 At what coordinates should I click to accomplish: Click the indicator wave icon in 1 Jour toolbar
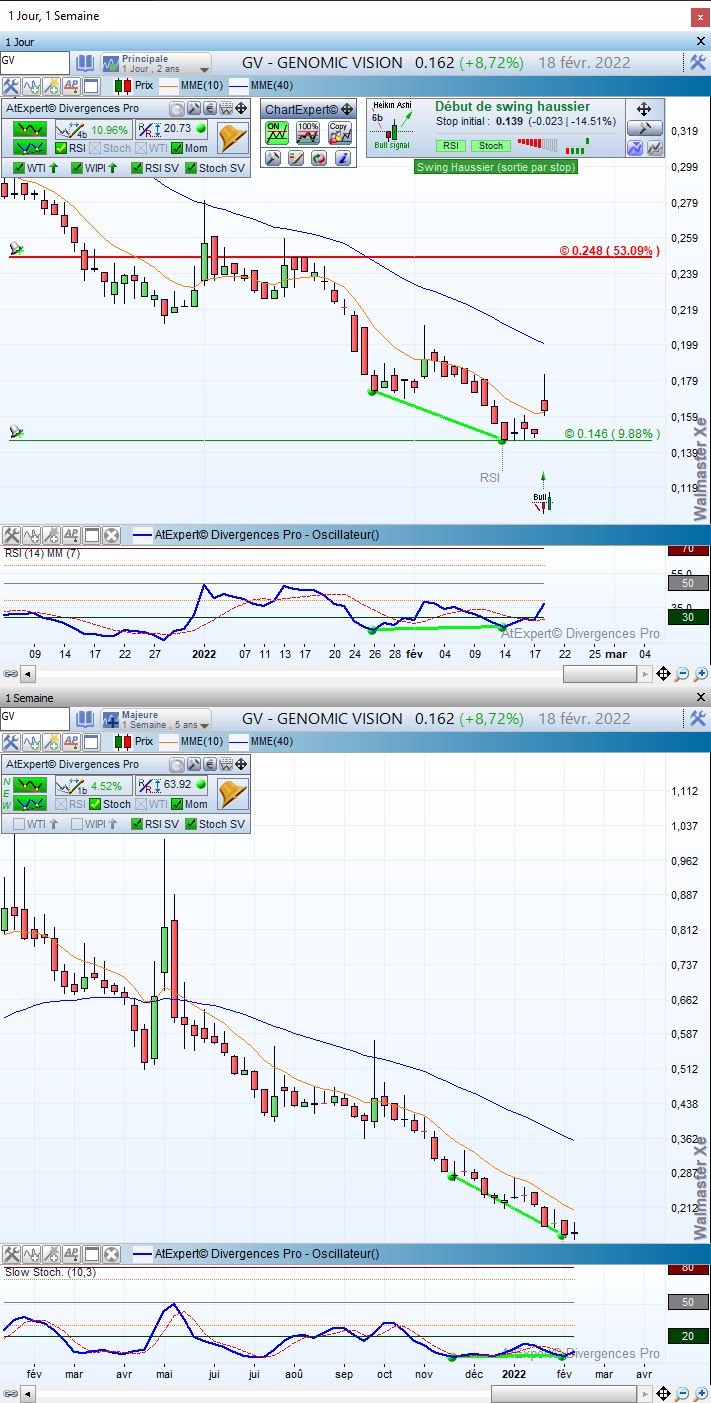(x=31, y=87)
